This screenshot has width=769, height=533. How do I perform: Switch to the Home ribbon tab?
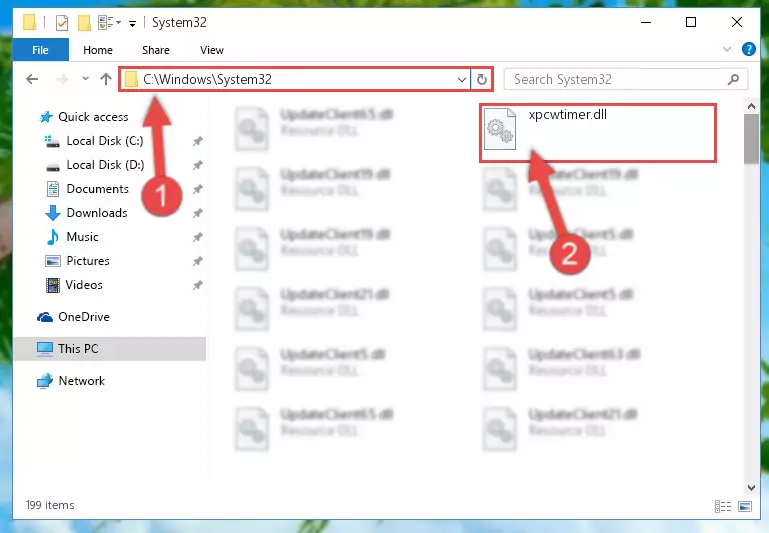point(98,50)
